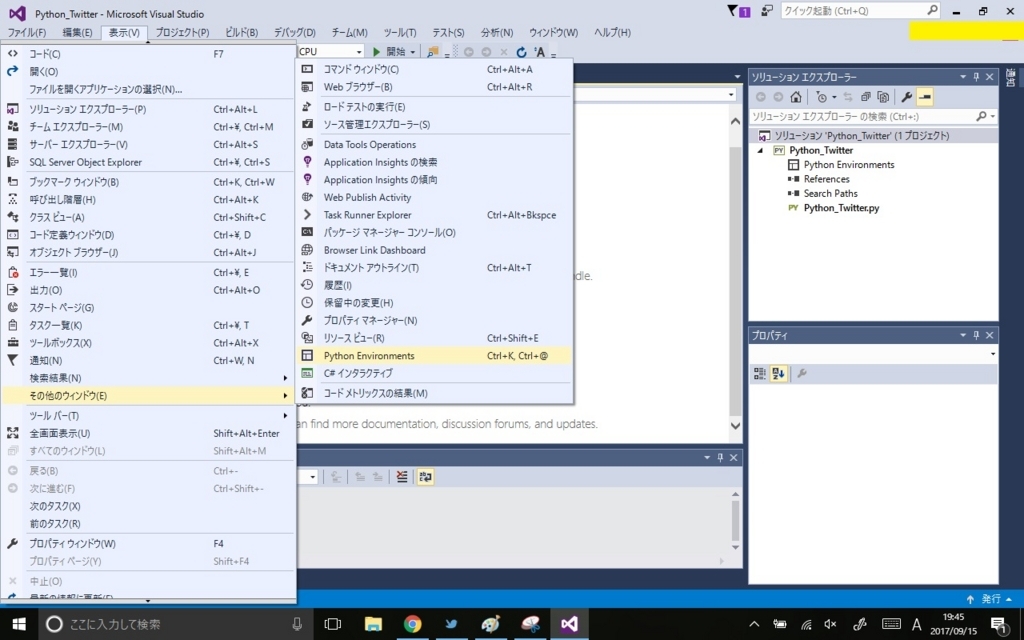Click the Solution Explorer search field
Viewport: 1024px width, 640px height.
[x=862, y=116]
